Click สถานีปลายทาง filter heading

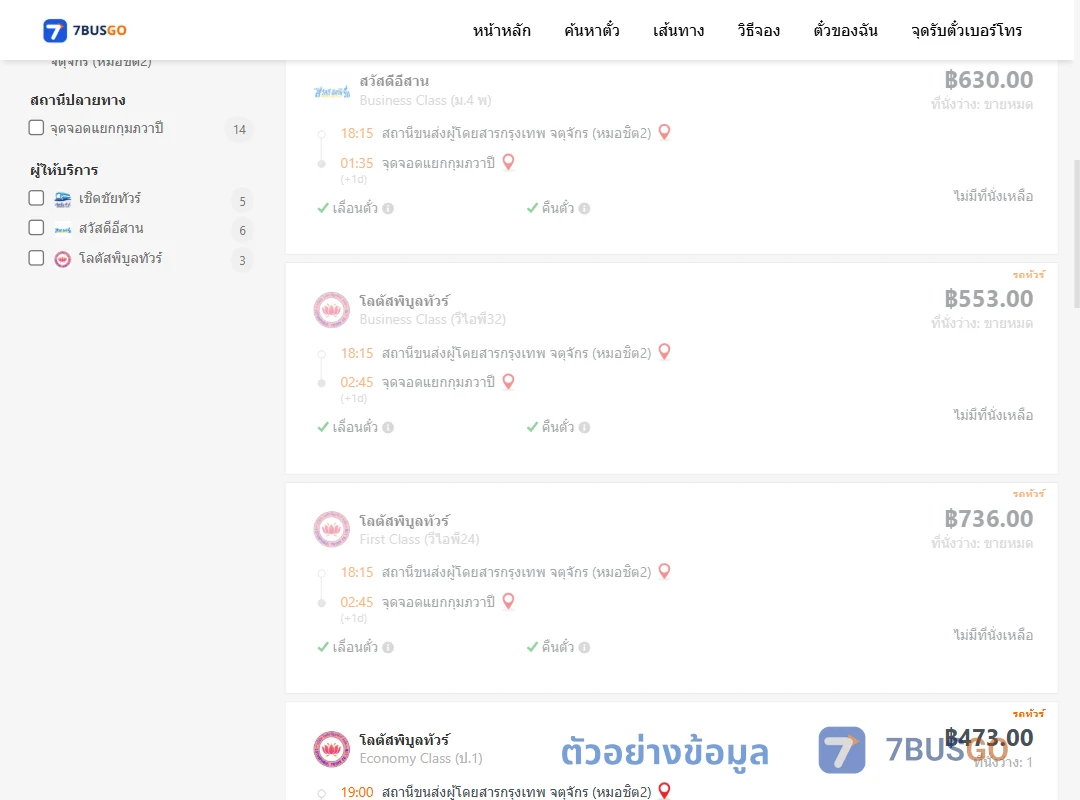[x=77, y=100]
